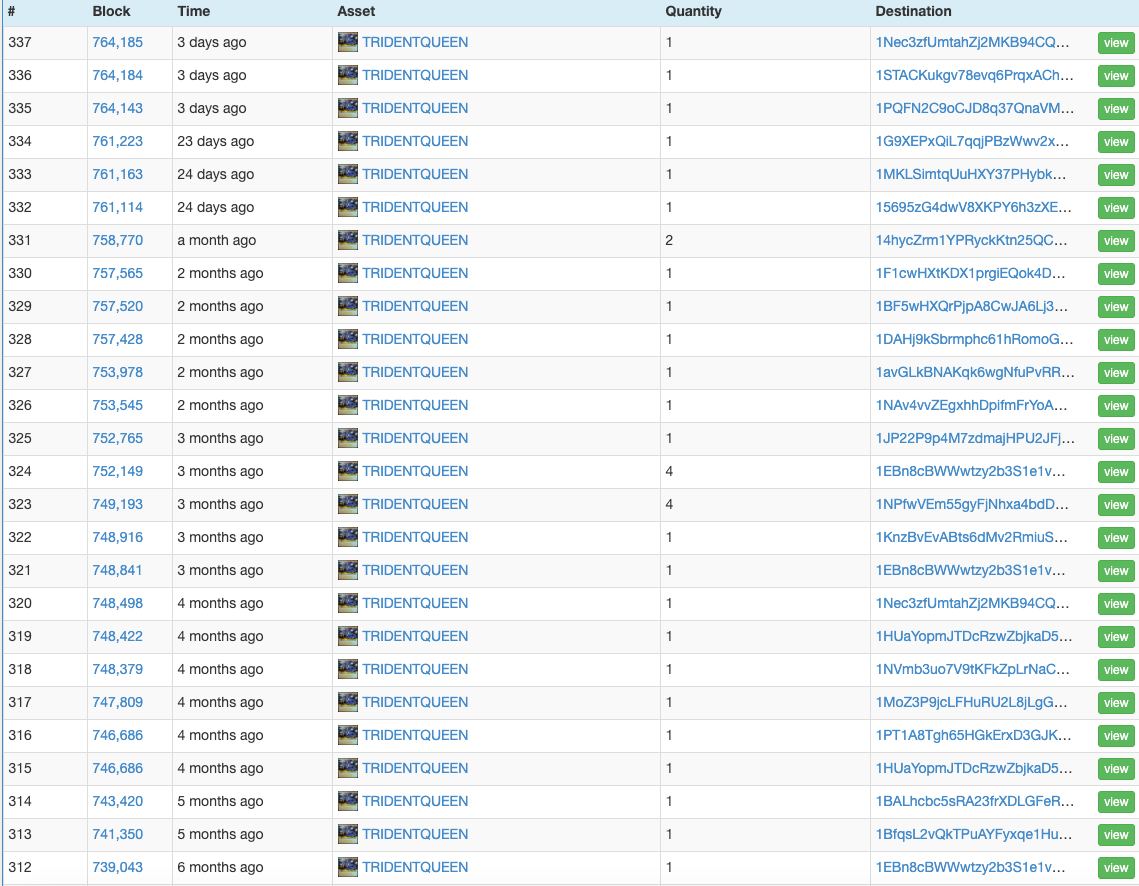
Task: Open block 764,184 link
Action: [x=118, y=75]
